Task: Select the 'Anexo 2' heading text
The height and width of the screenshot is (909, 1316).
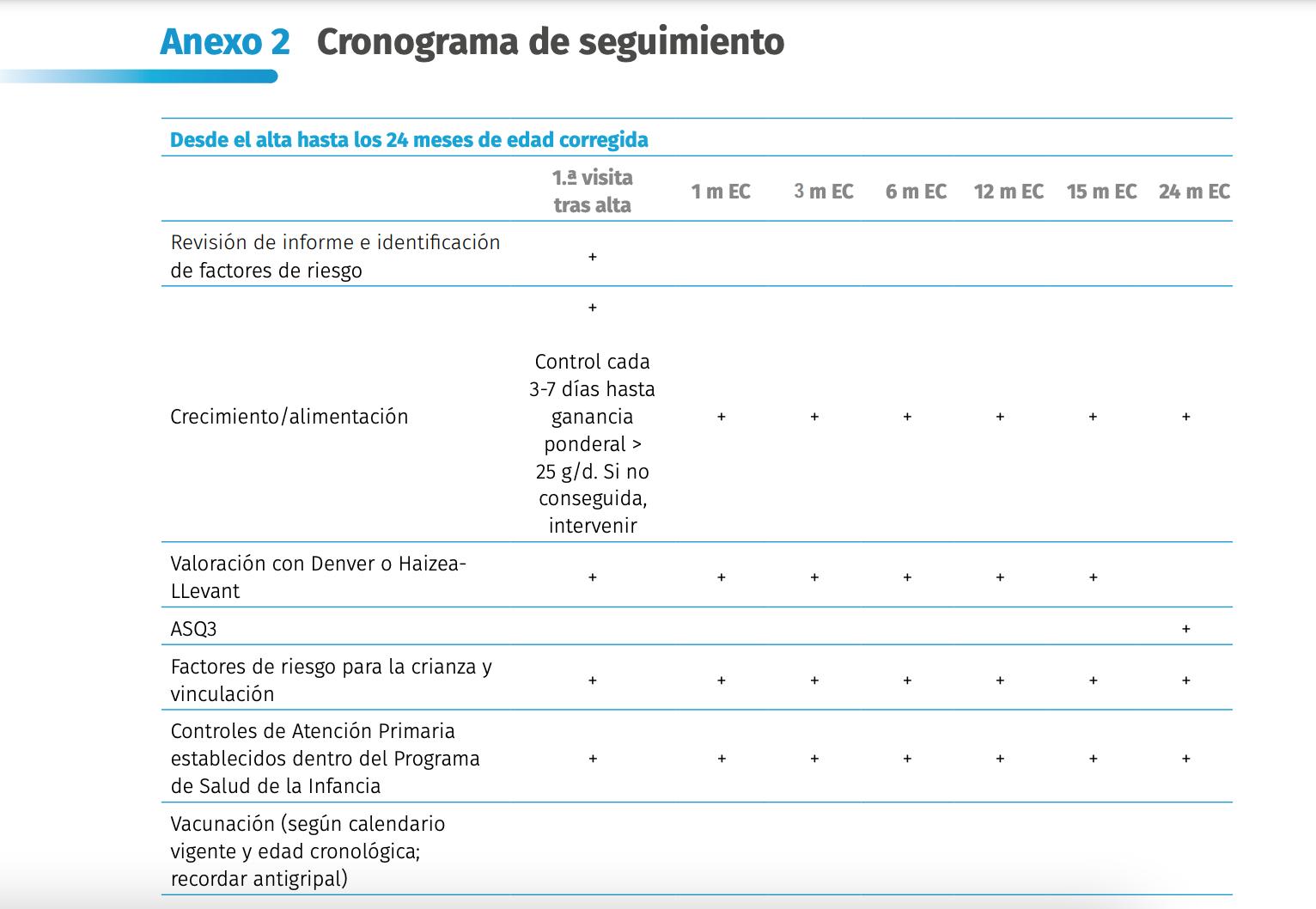Action: tap(225, 41)
